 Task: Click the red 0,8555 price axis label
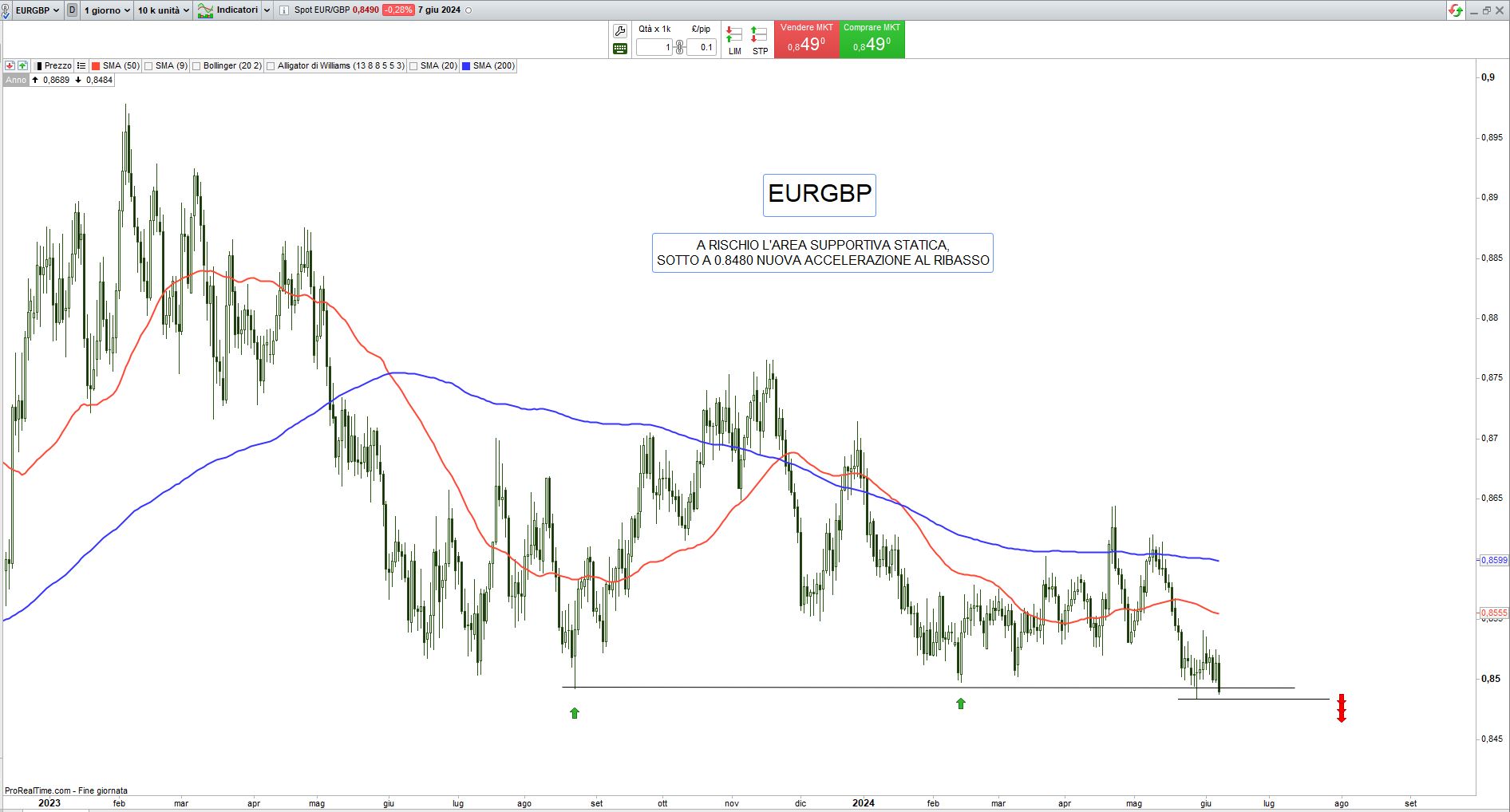click(1494, 613)
